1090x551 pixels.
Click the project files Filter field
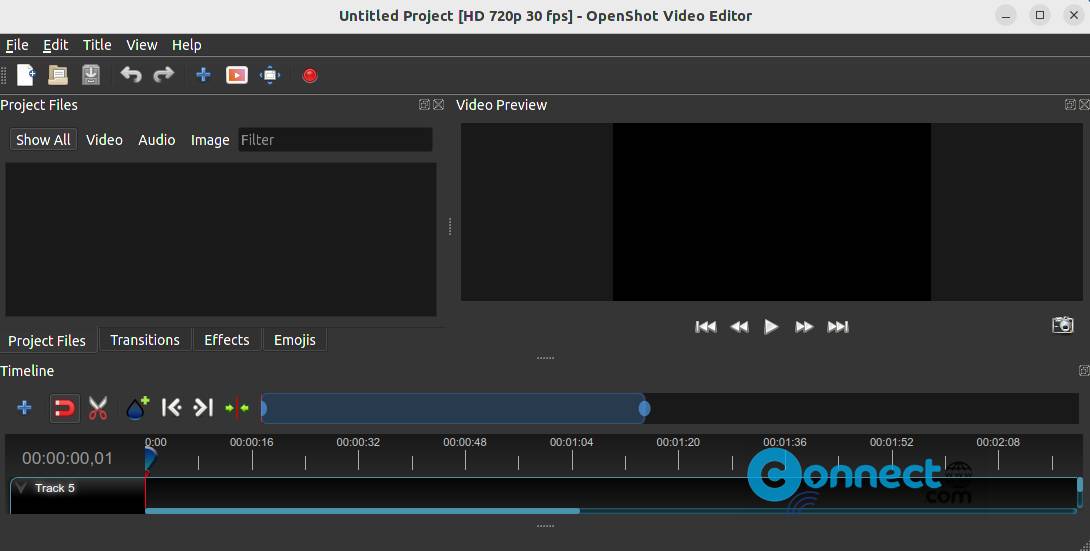(335, 140)
